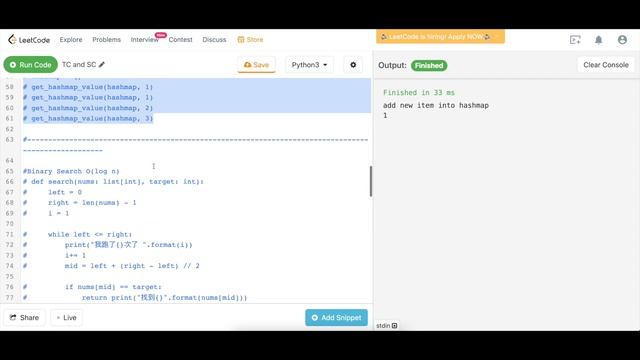Click line 66 def search comment
This screenshot has height=360, width=640.
[x=113, y=182]
